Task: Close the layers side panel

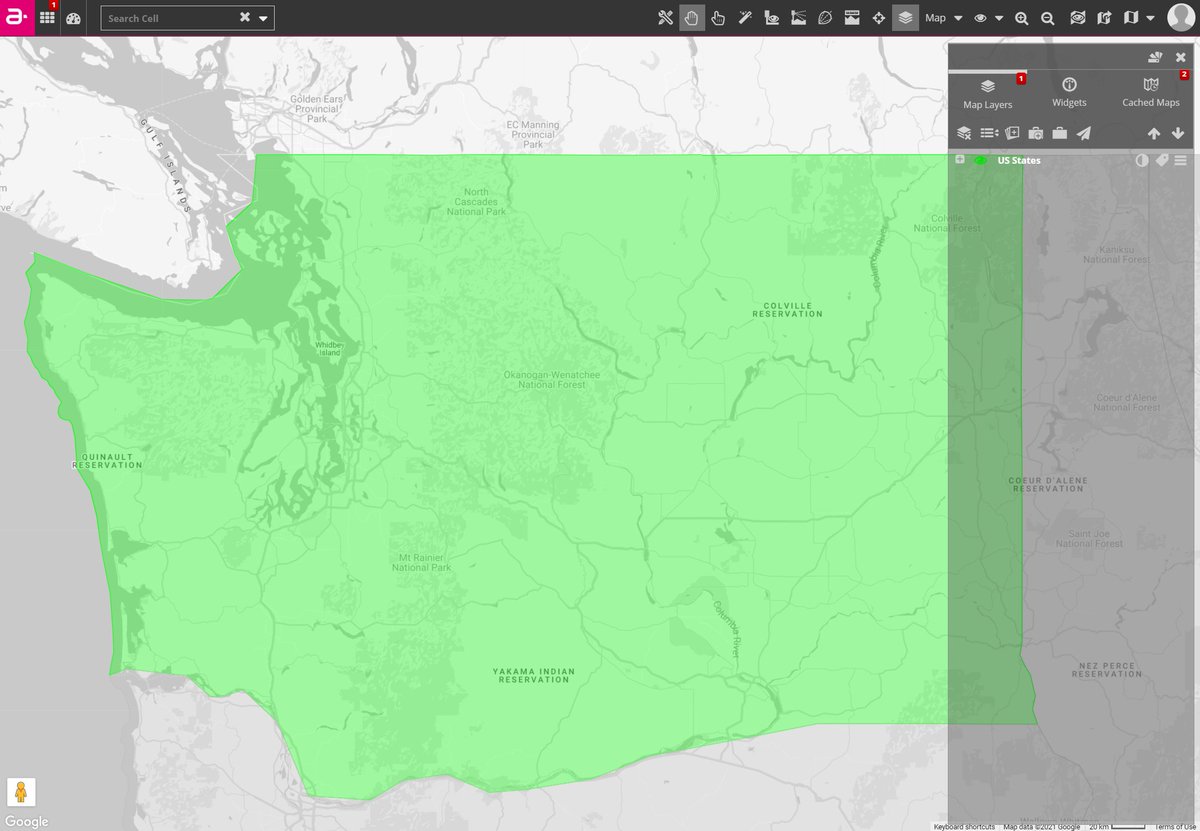Action: [x=1180, y=57]
